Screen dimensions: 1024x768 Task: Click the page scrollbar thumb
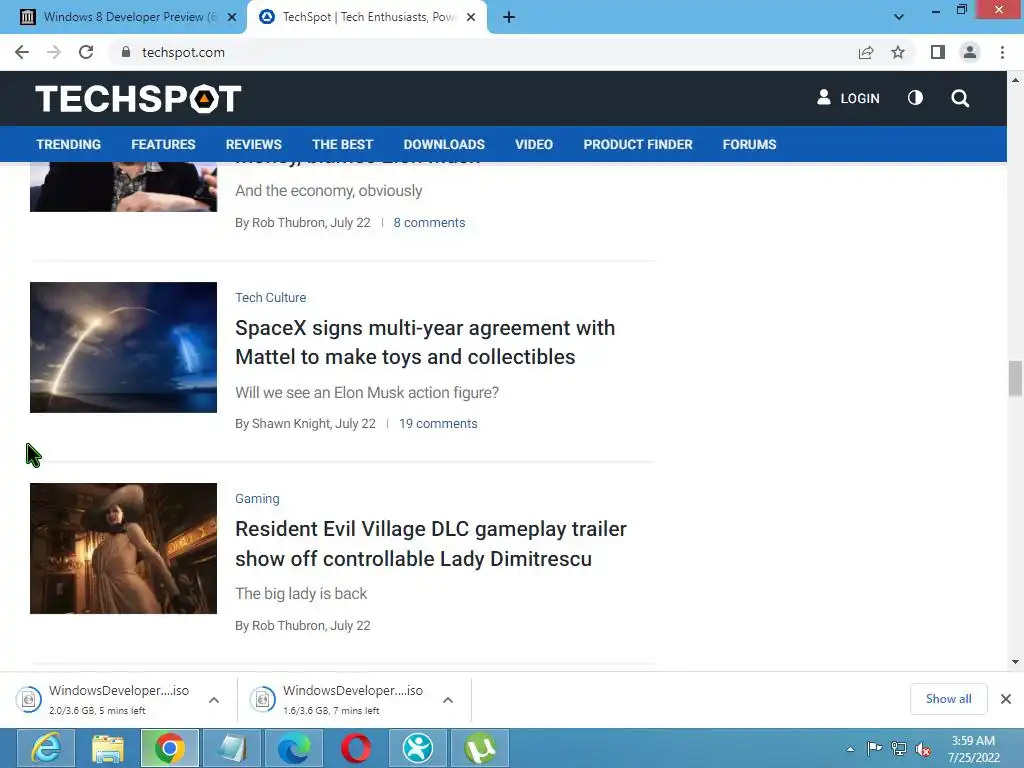pyautogui.click(x=1015, y=378)
